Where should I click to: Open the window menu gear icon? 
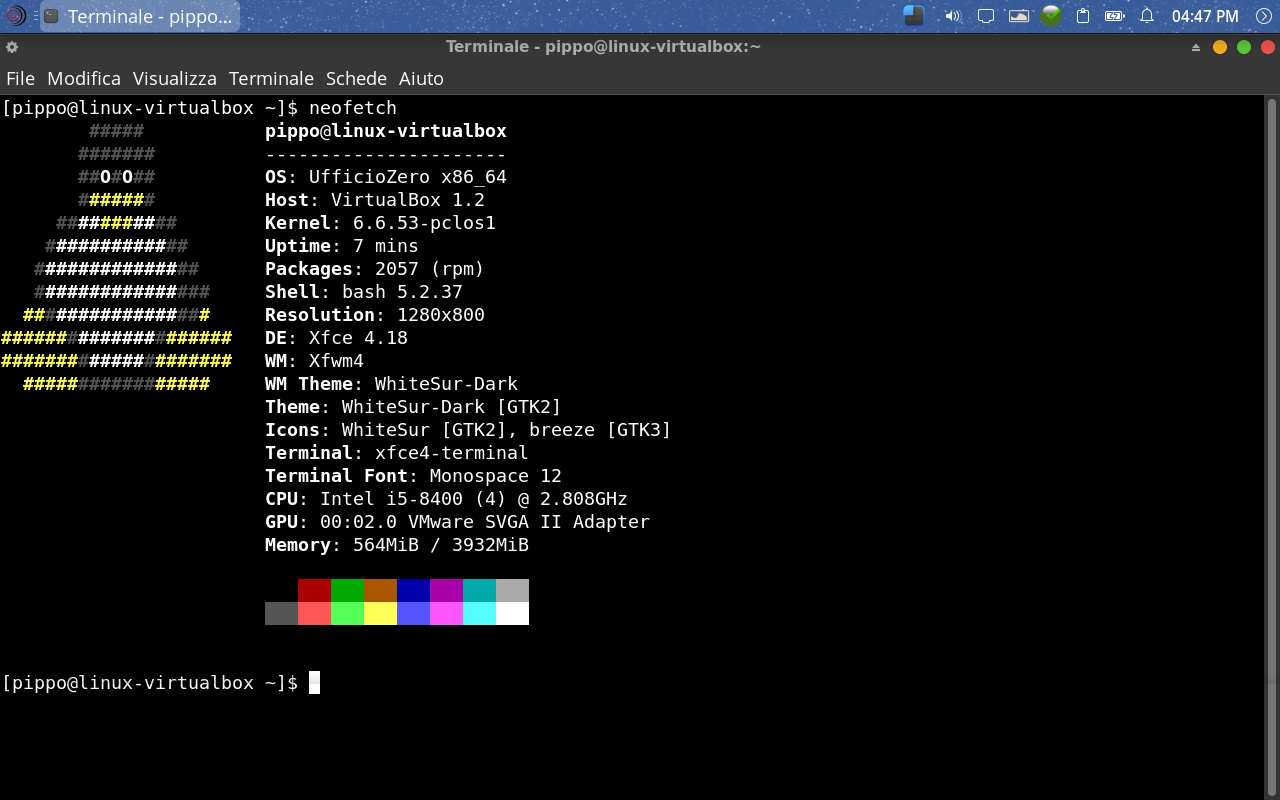(x=12, y=47)
